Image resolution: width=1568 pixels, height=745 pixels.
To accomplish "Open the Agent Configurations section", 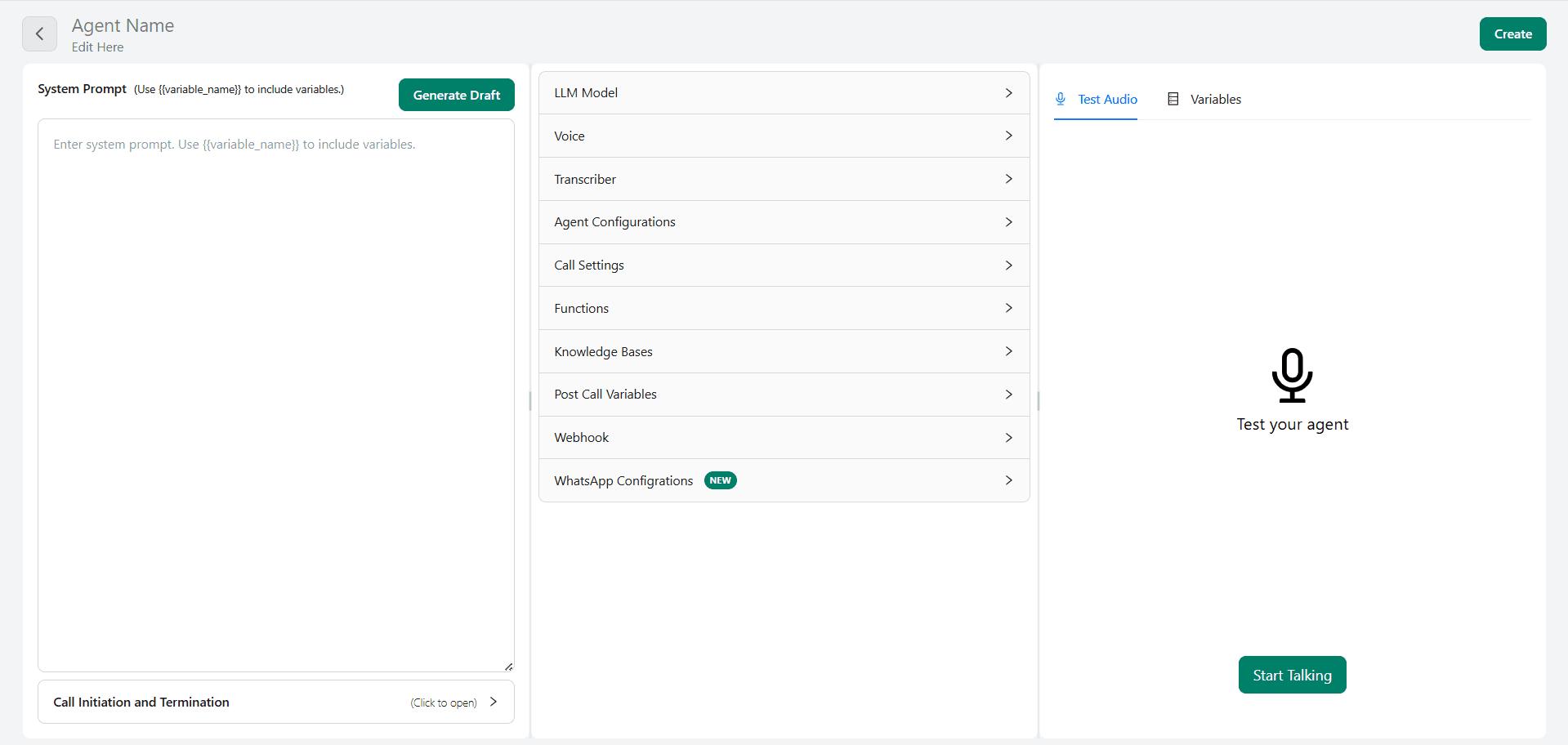I will point(783,222).
